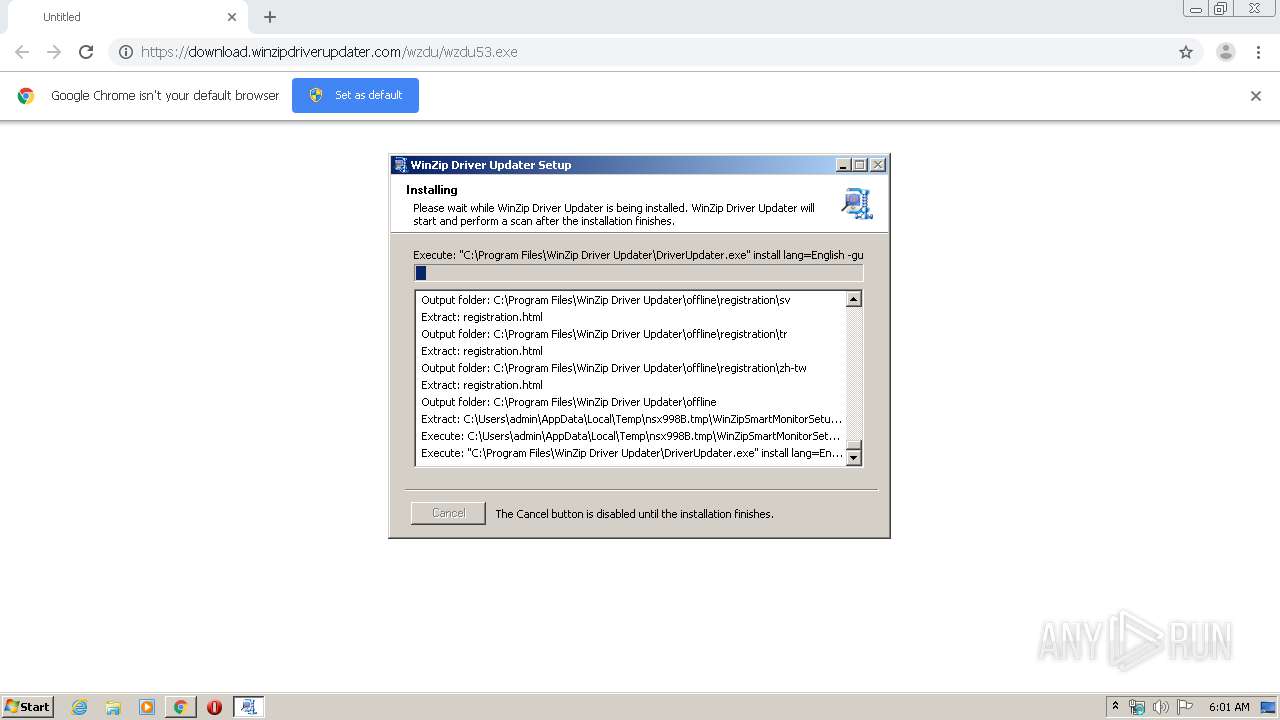Restore down the Chrome browser window
The height and width of the screenshot is (720, 1280).
pyautogui.click(x=1221, y=9)
